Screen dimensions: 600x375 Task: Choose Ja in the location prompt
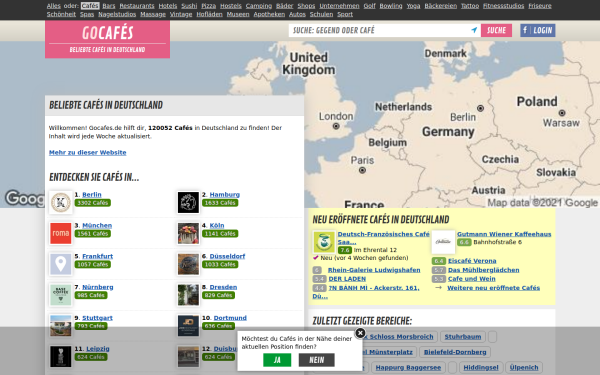click(x=277, y=360)
